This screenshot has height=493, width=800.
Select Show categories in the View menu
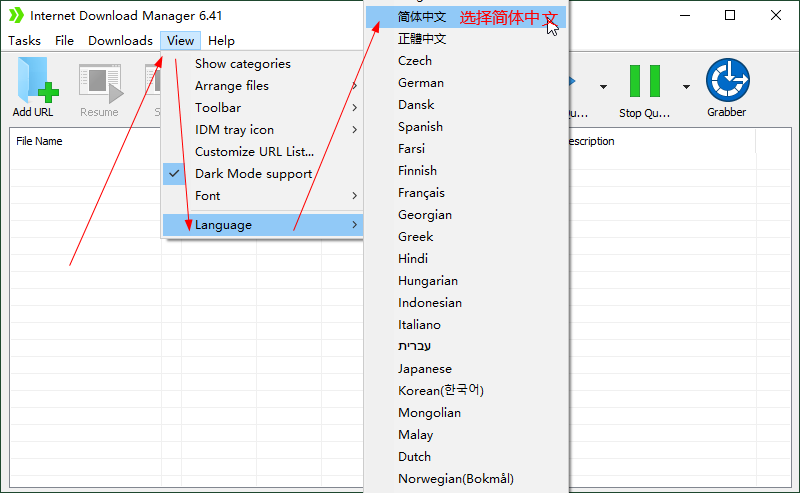point(263,64)
